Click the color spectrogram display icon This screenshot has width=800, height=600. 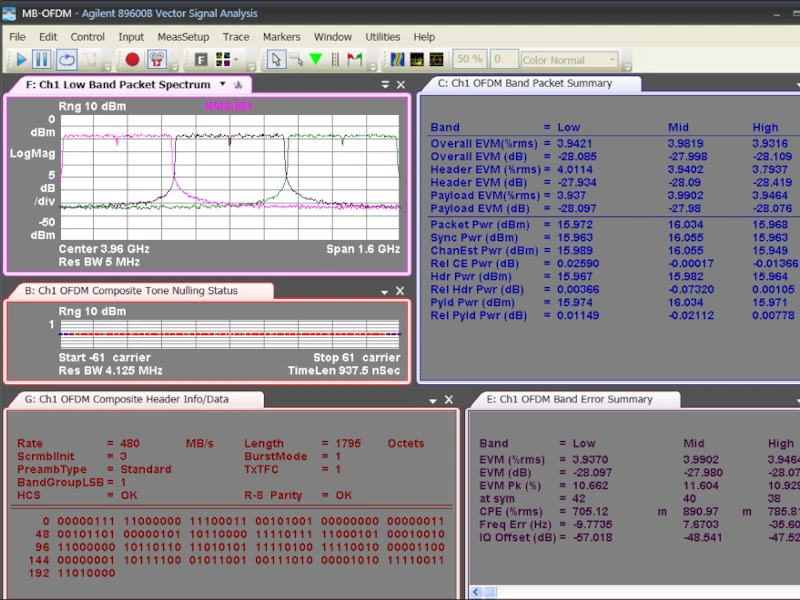(397, 60)
